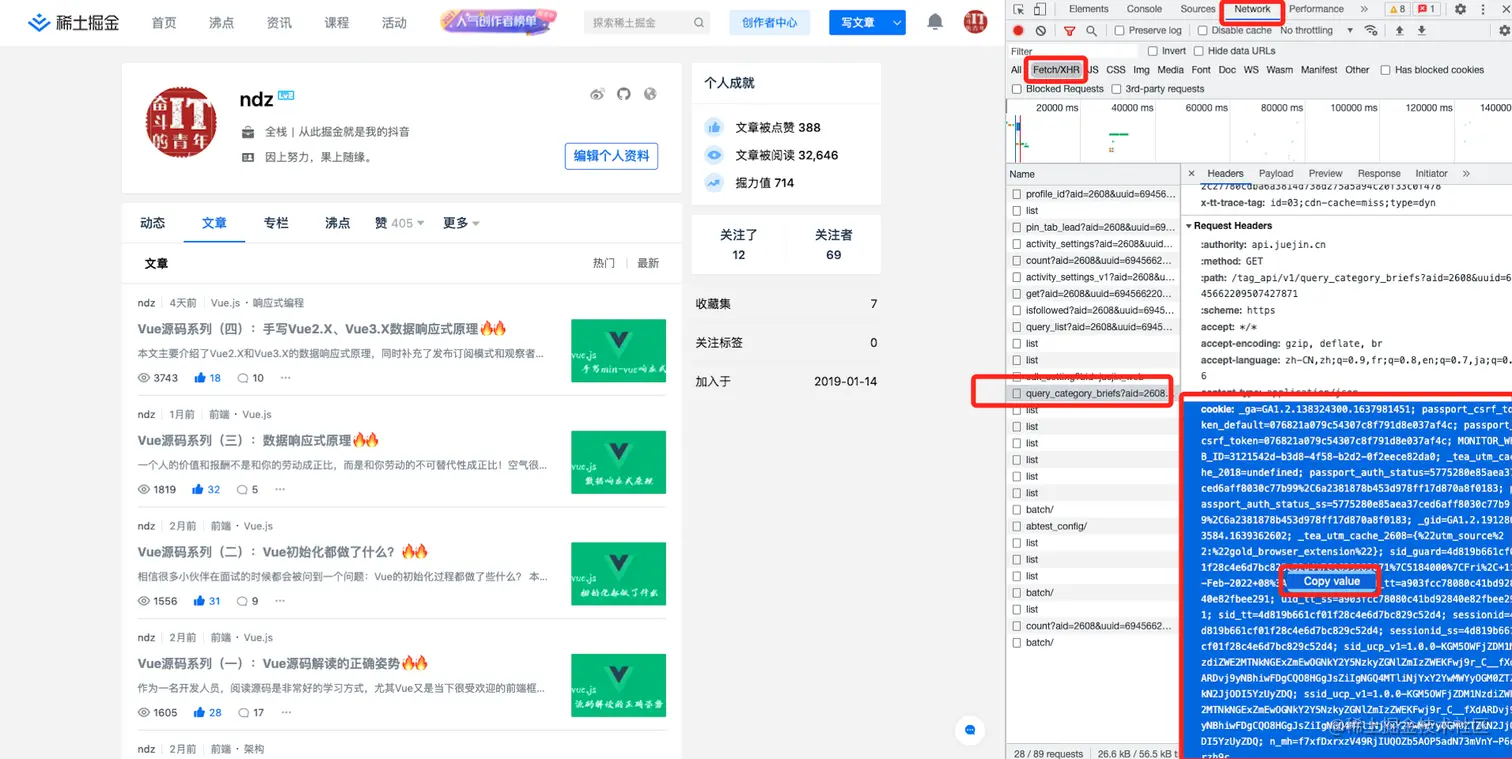This screenshot has width=1512, height=759.
Task: Open network search magnifier
Action: point(1091,31)
